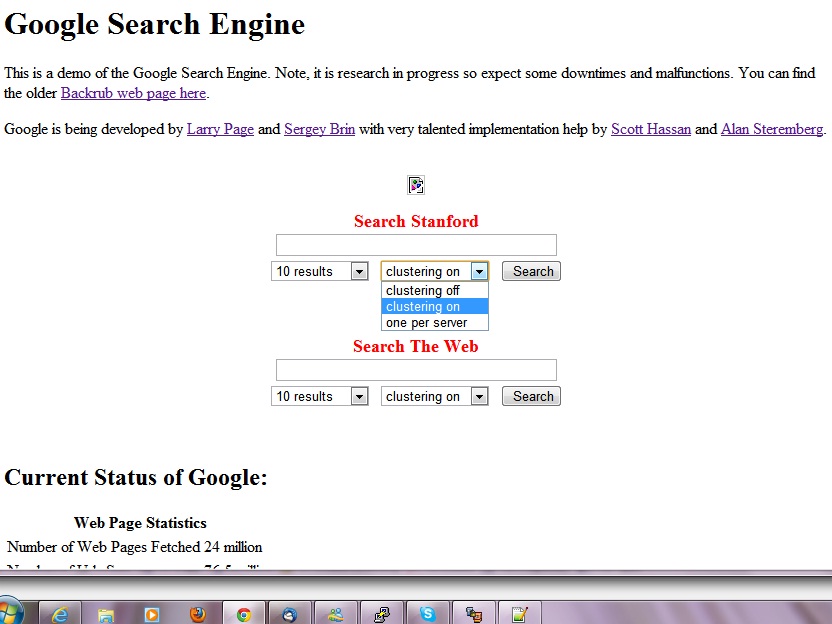The image size is (832, 624).
Task: Open the Backrub web page link
Action: 133,93
